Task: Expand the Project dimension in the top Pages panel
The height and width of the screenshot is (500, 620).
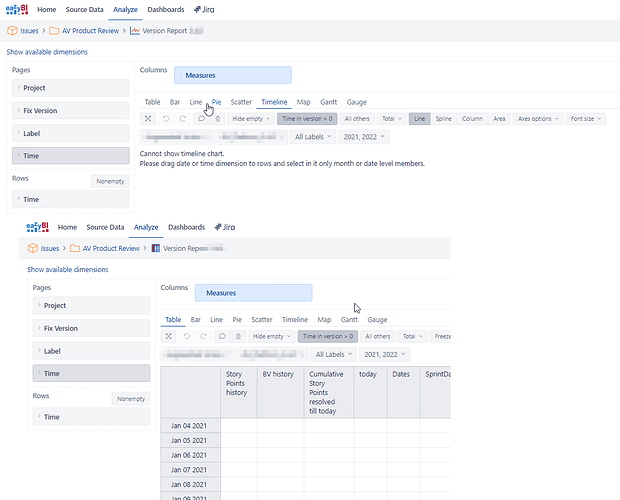Action: pyautogui.click(x=71, y=88)
